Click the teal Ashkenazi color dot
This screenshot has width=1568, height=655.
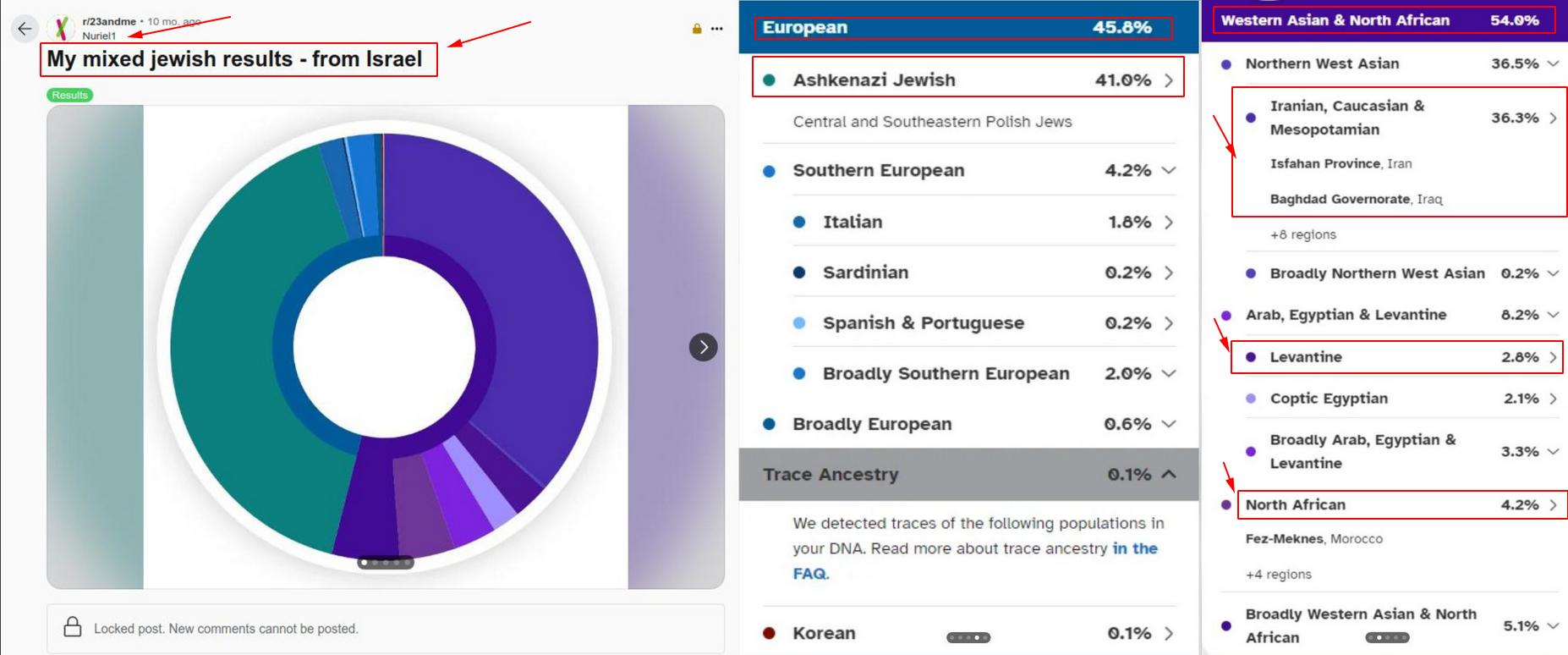click(769, 80)
